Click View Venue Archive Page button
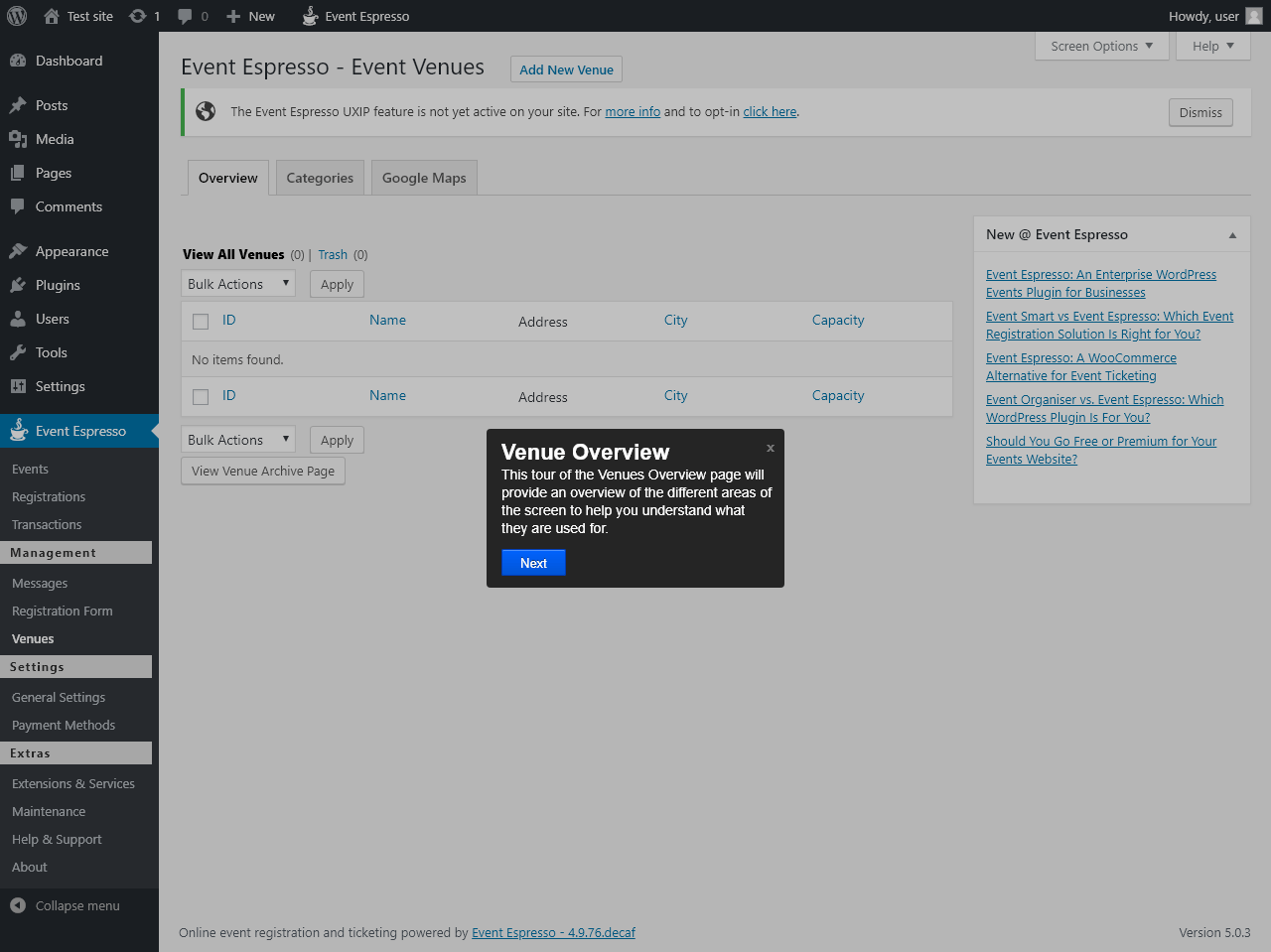The width and height of the screenshot is (1271, 952). pos(263,471)
